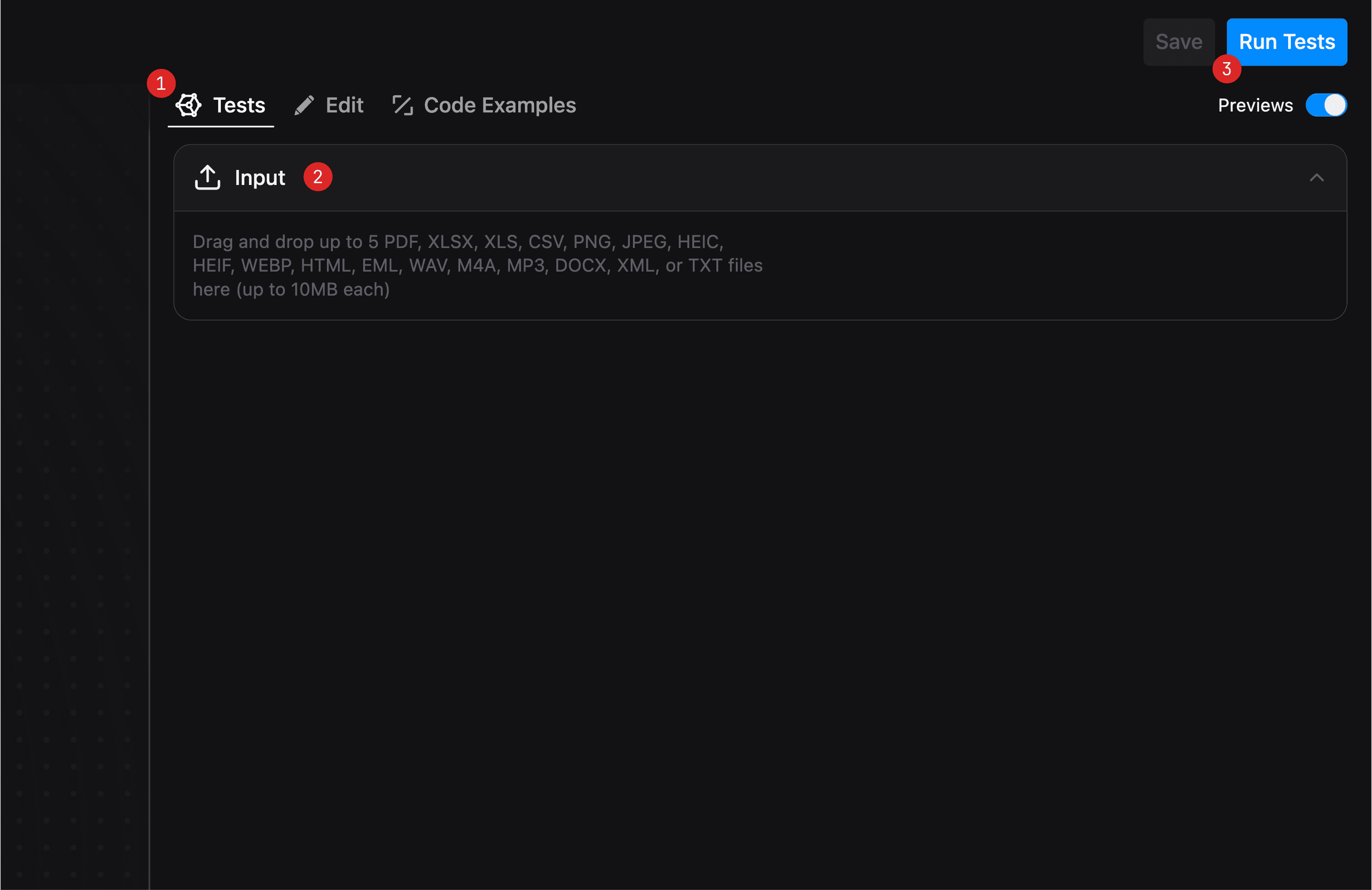Open the Code Examples tab
Viewport: 1372px width, 890px height.
(x=499, y=105)
